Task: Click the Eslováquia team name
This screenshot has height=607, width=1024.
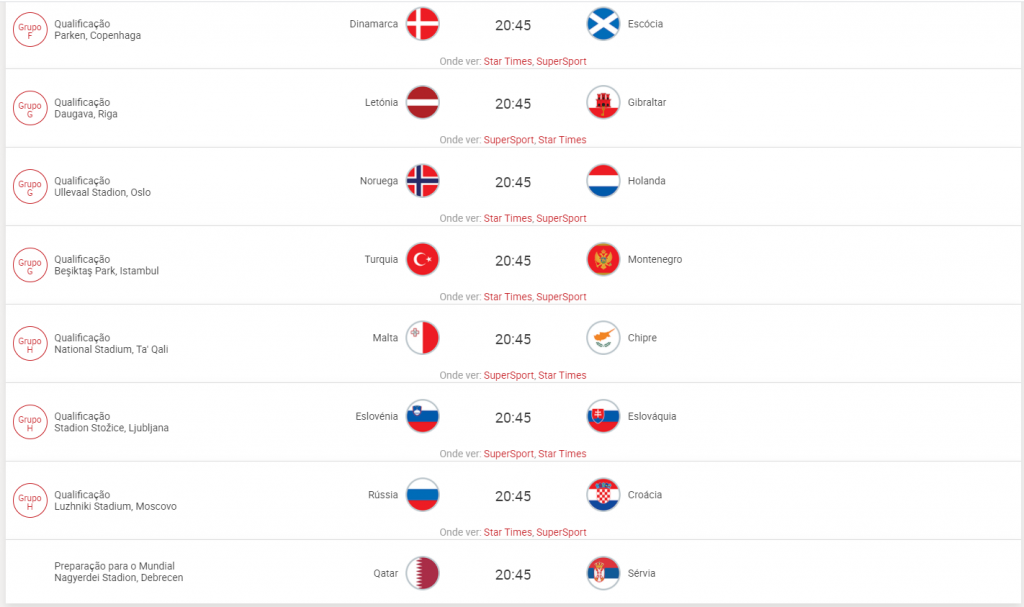Action: 652,416
